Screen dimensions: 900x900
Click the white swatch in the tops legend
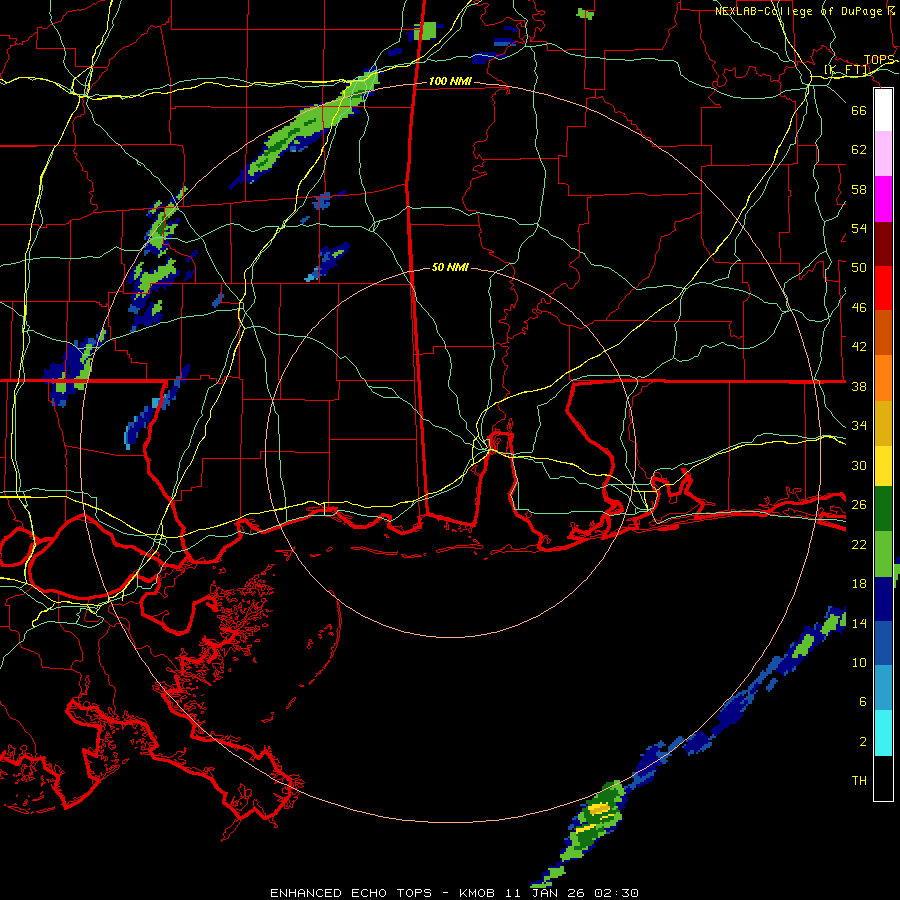point(883,110)
